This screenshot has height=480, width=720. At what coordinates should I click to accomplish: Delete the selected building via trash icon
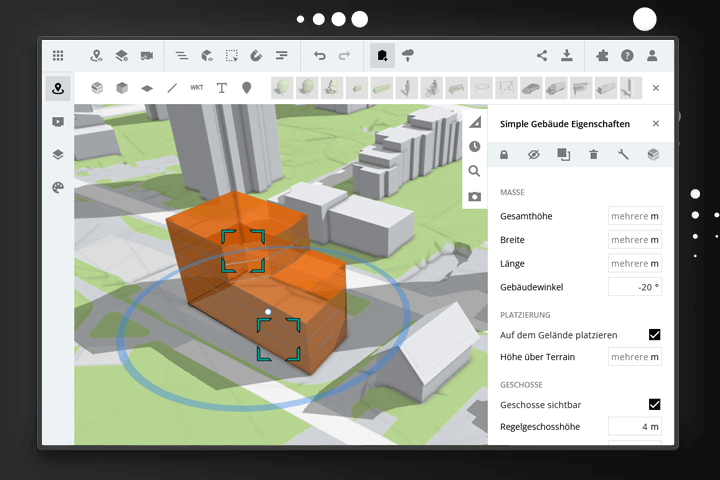(x=593, y=154)
